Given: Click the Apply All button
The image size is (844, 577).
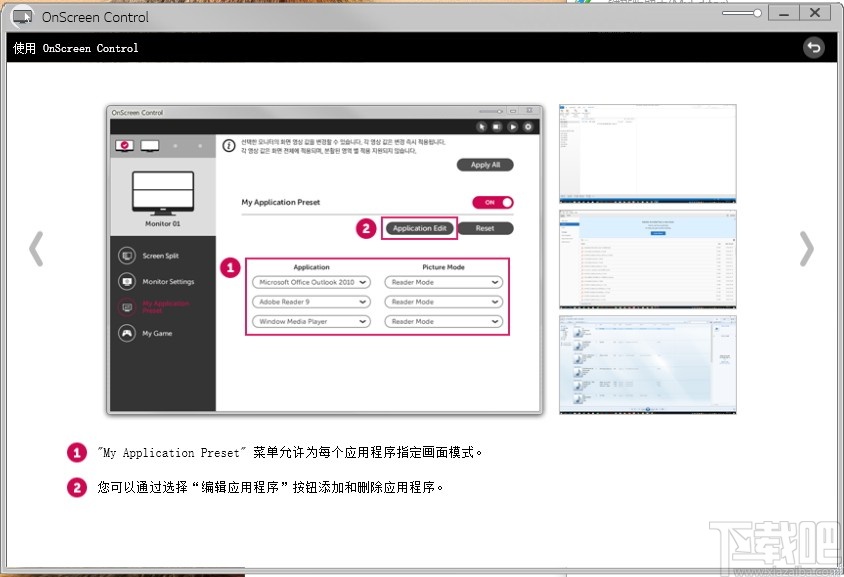Looking at the screenshot, I should [485, 164].
